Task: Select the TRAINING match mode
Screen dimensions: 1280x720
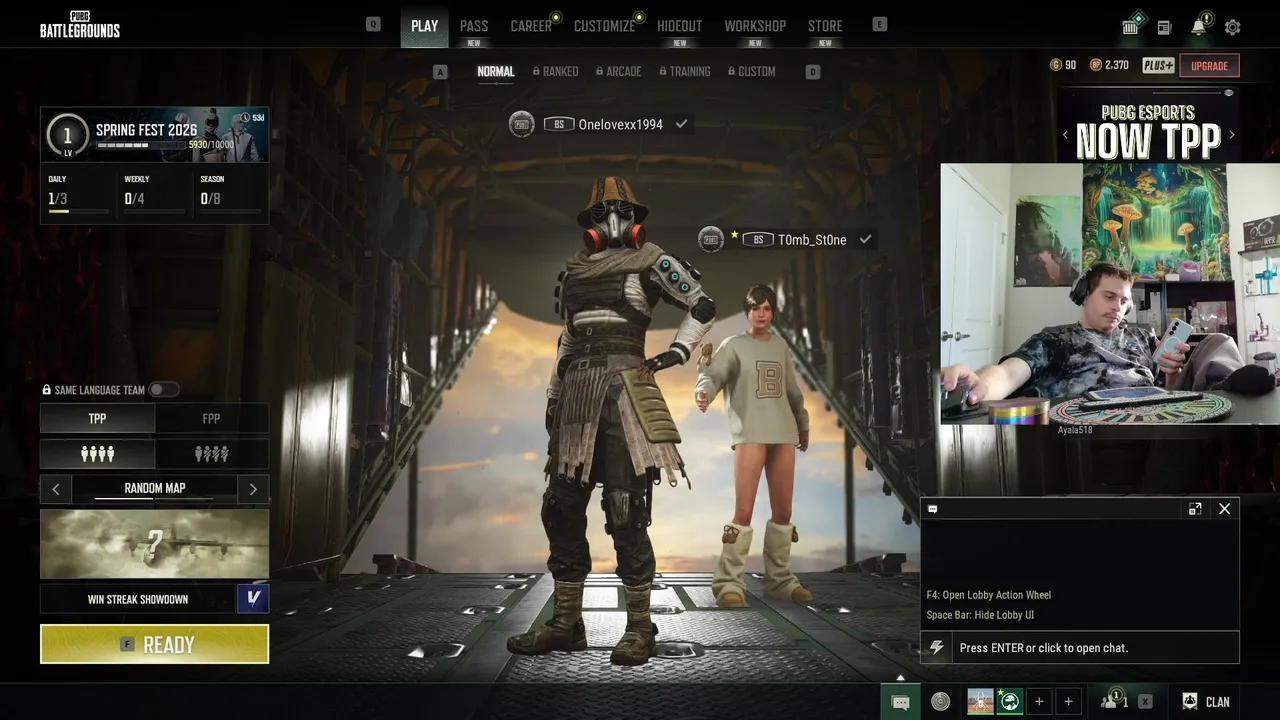Action: pos(685,71)
